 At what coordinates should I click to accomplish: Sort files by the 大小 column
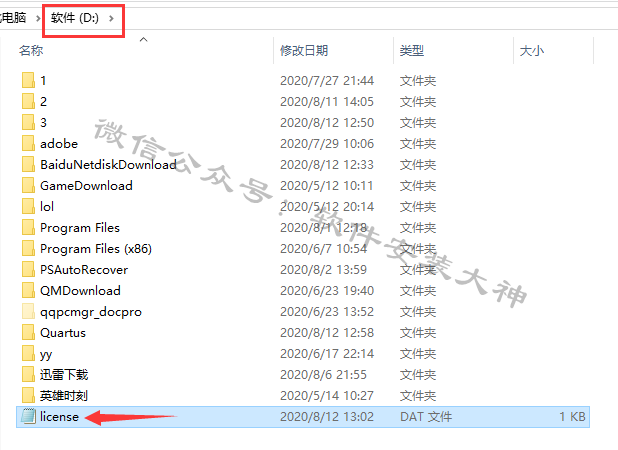click(532, 50)
